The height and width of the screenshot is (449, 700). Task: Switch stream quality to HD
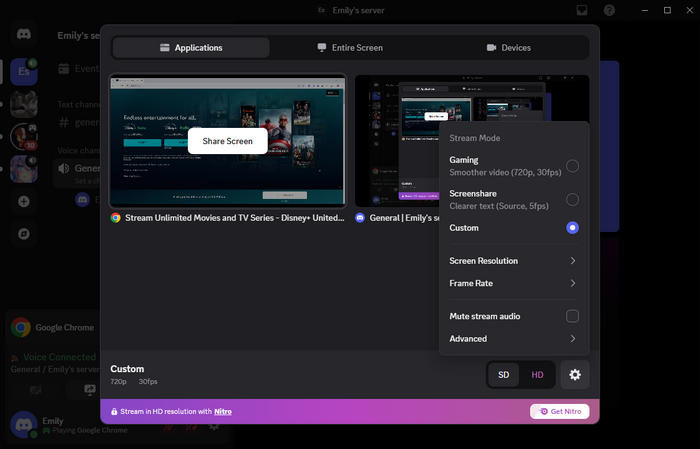(537, 374)
